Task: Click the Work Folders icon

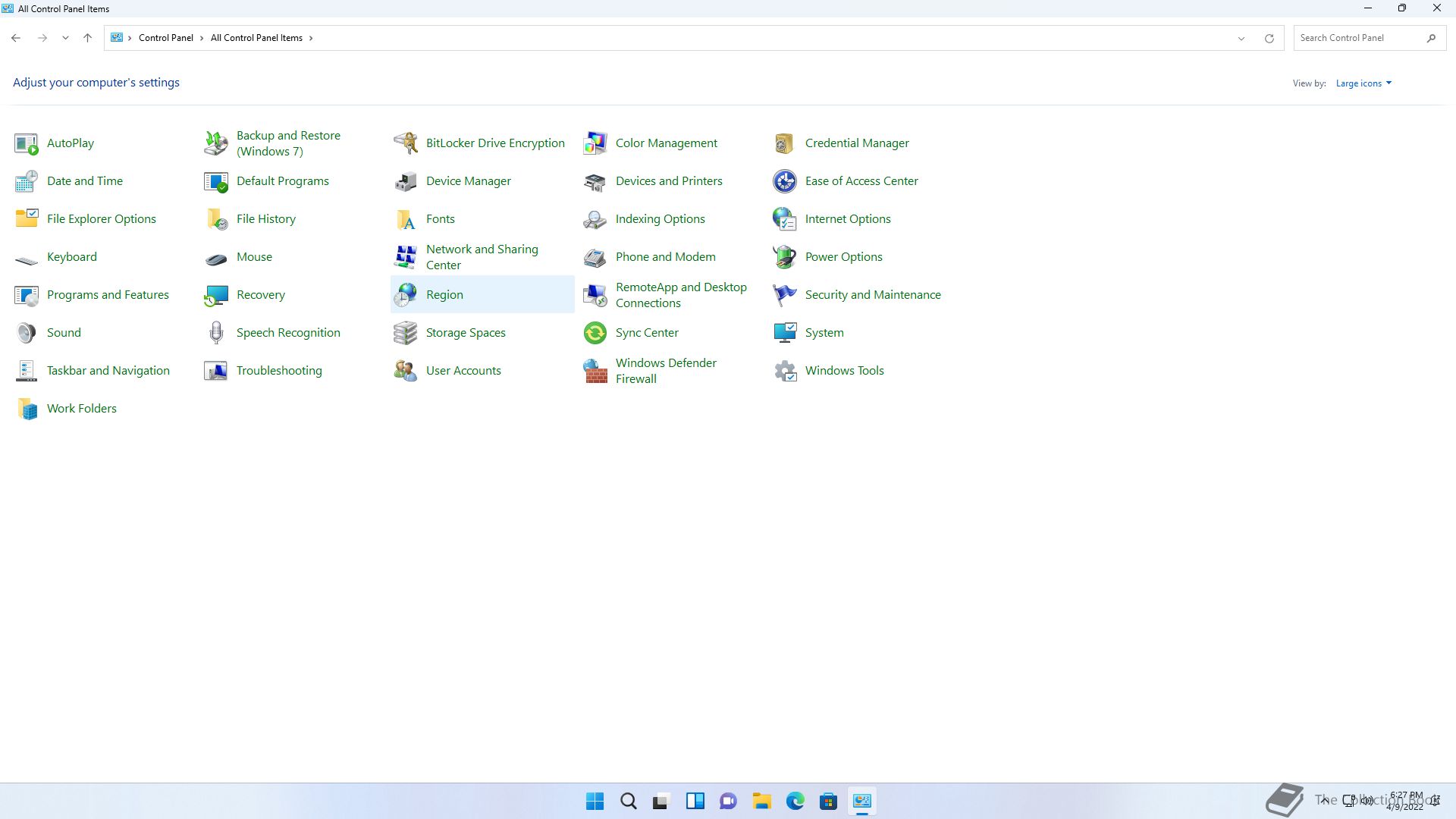Action: [x=27, y=409]
